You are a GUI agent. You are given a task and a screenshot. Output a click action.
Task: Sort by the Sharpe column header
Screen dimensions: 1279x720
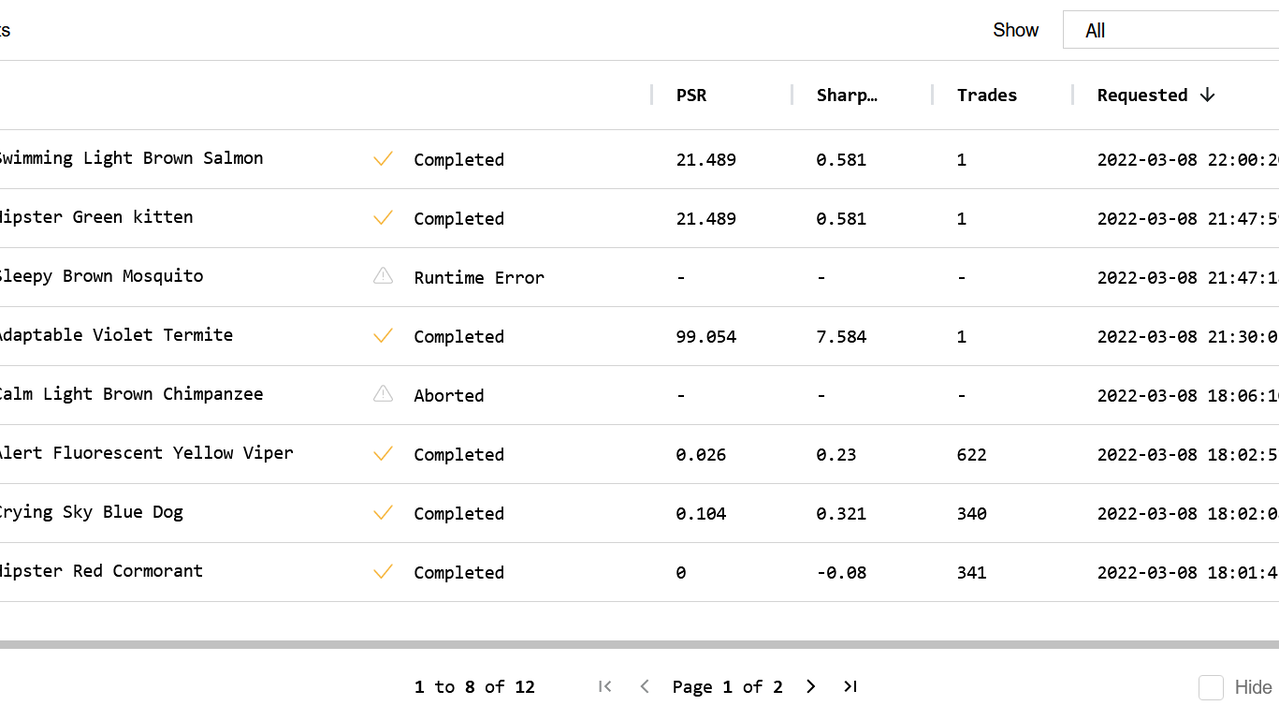click(846, 95)
